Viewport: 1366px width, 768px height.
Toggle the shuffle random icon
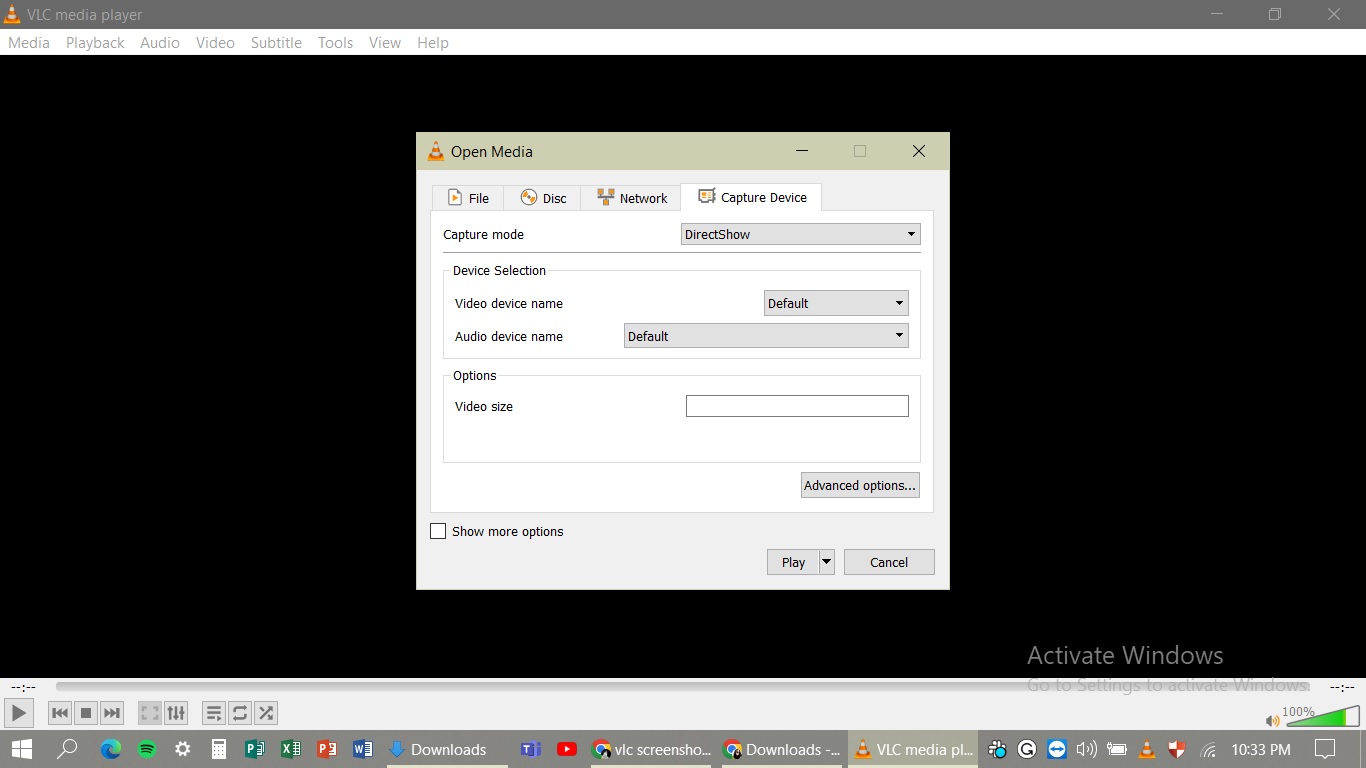(x=266, y=713)
